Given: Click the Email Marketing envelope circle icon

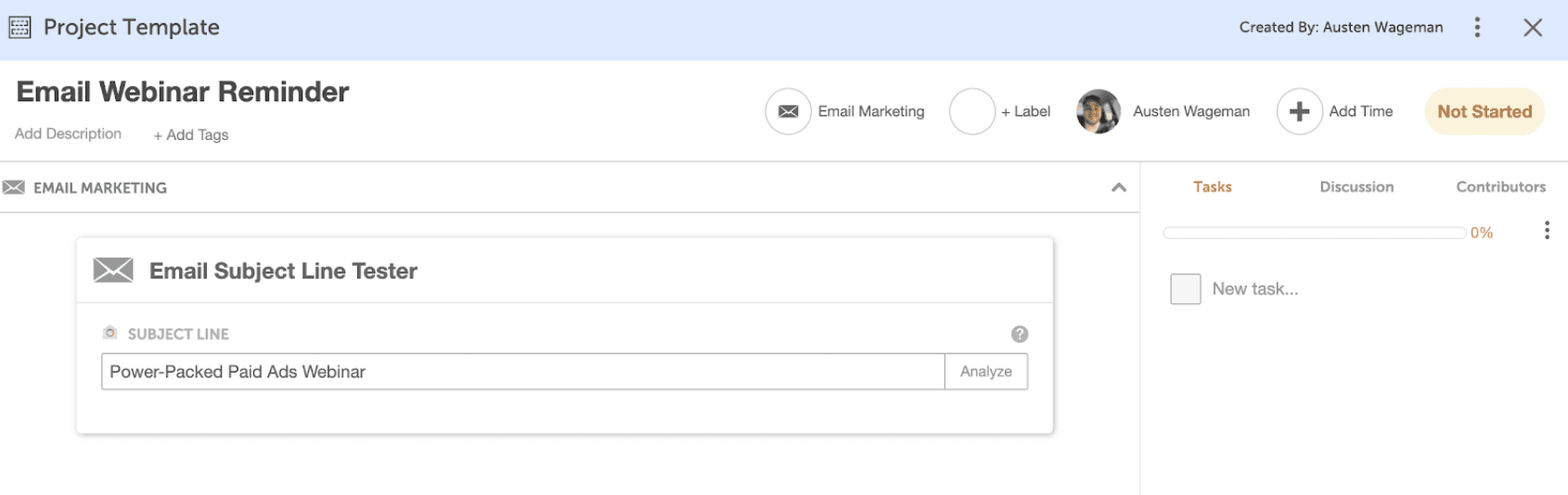Looking at the screenshot, I should coord(788,112).
